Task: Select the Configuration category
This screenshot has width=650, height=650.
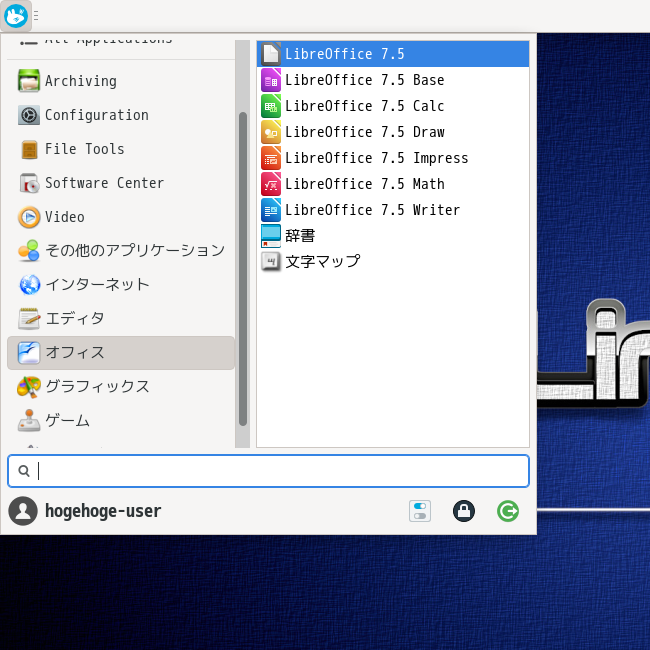Action: [x=121, y=115]
